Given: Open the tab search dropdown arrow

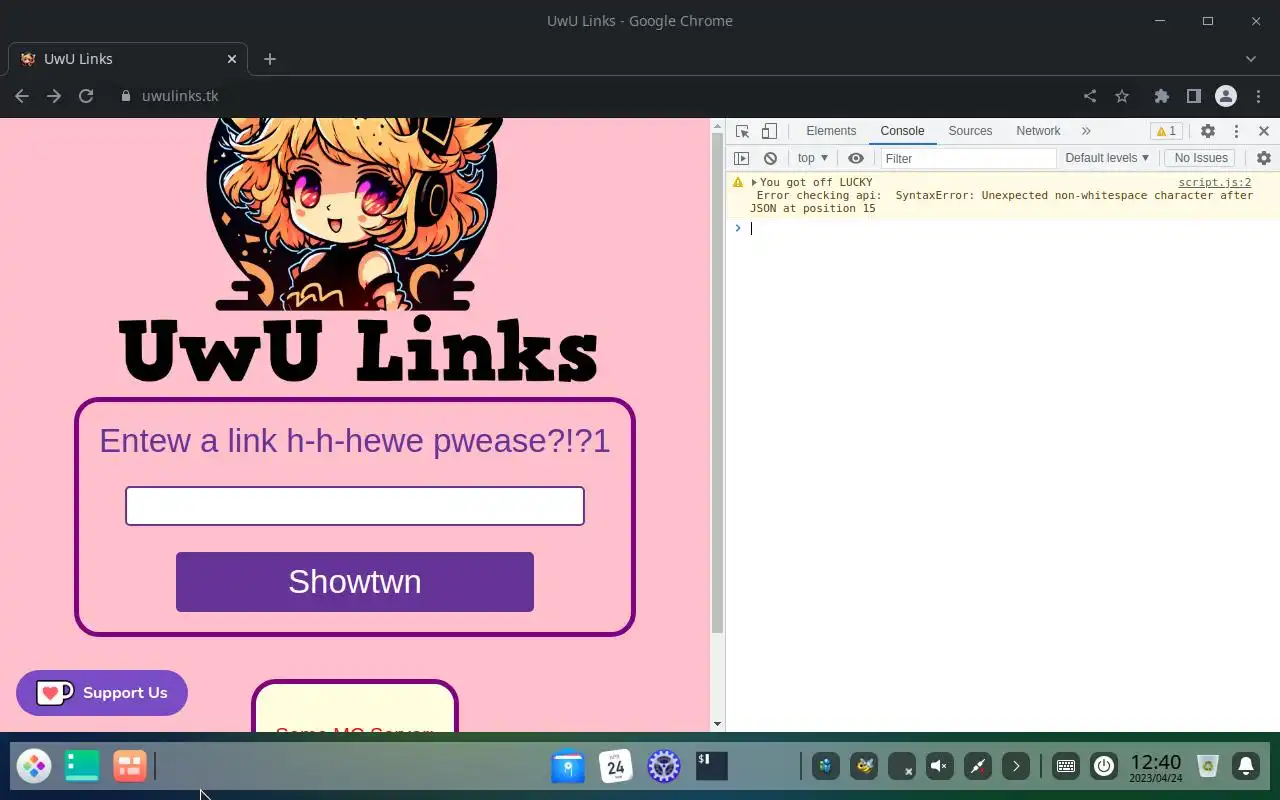Looking at the screenshot, I should point(1251,59).
